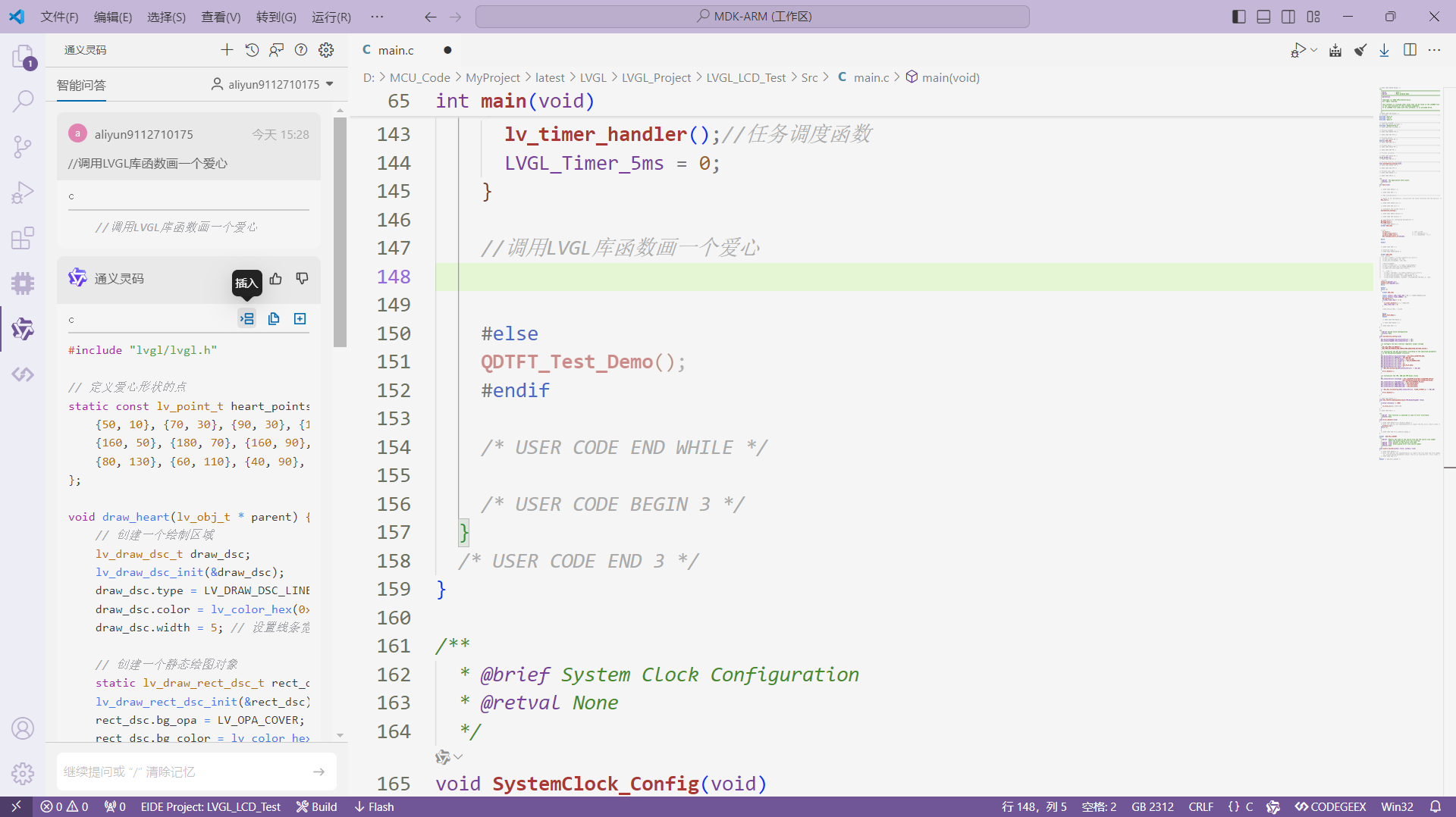Open more editor actions menu
This screenshot has width=1456, height=817.
[1434, 50]
